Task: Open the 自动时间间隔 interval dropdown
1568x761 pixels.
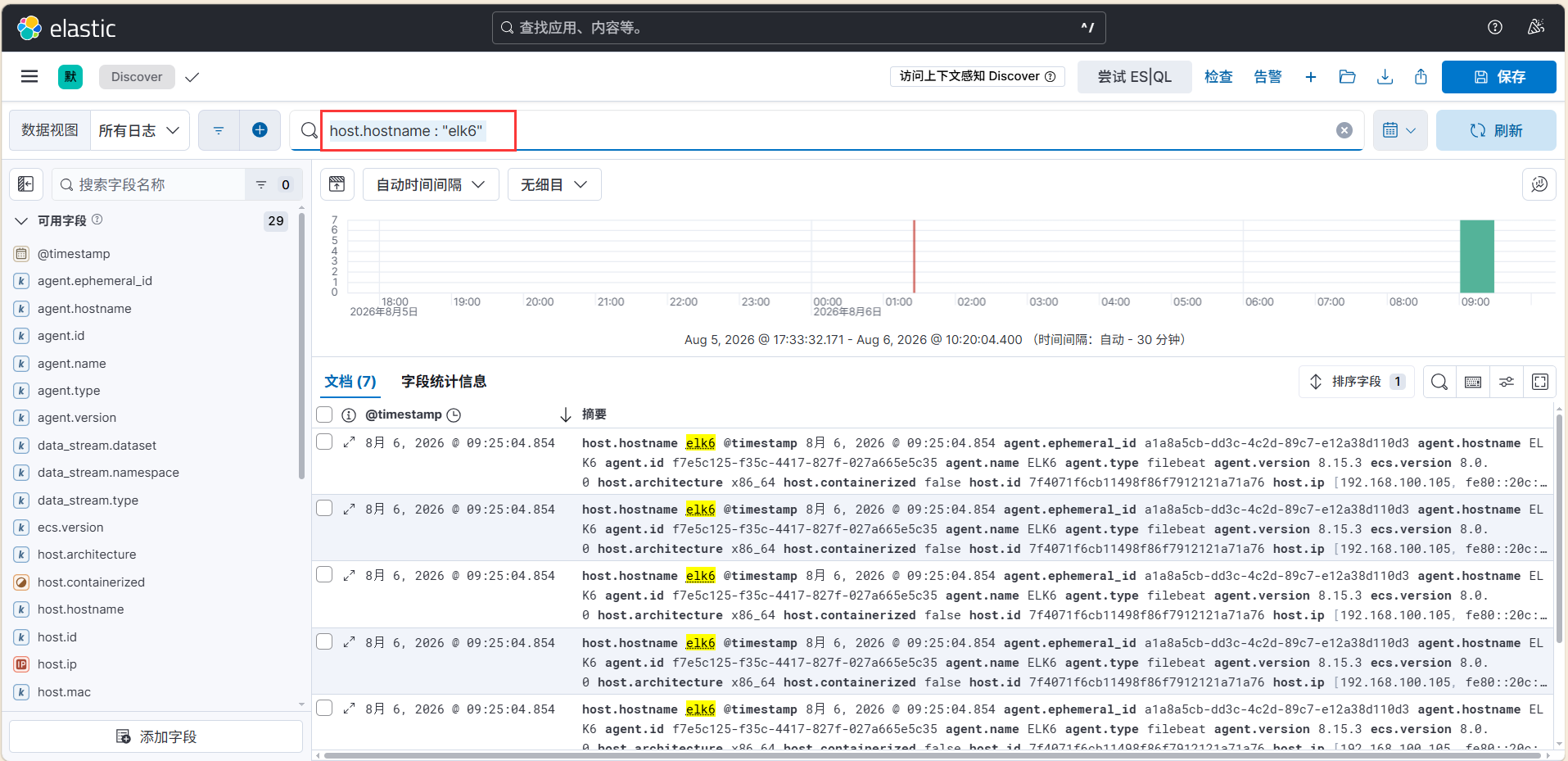Action: 431,184
